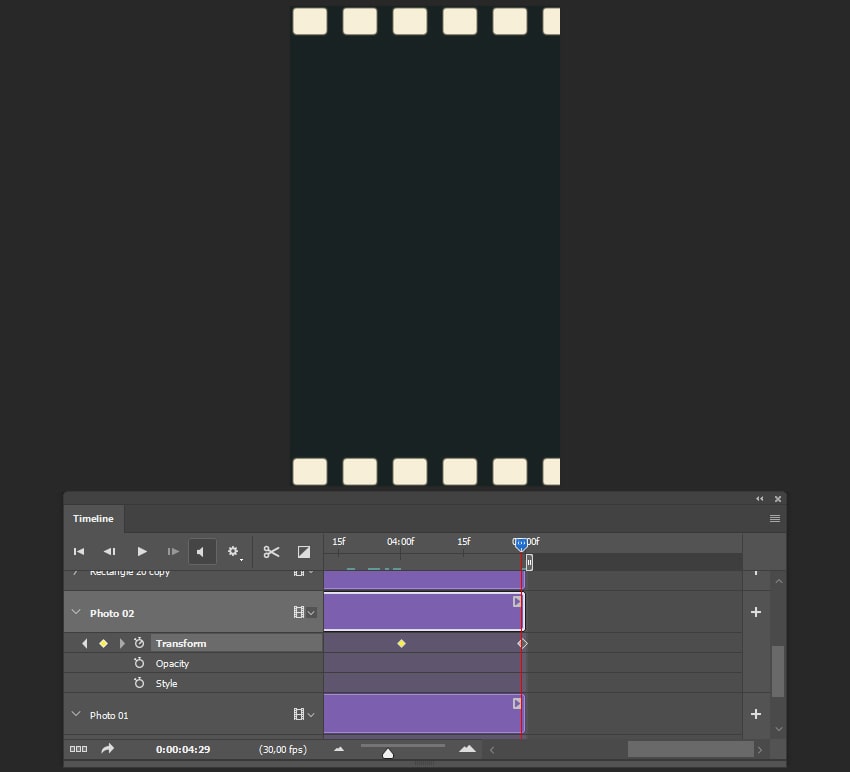
Task: Step back to previous frame
Action: [110, 552]
